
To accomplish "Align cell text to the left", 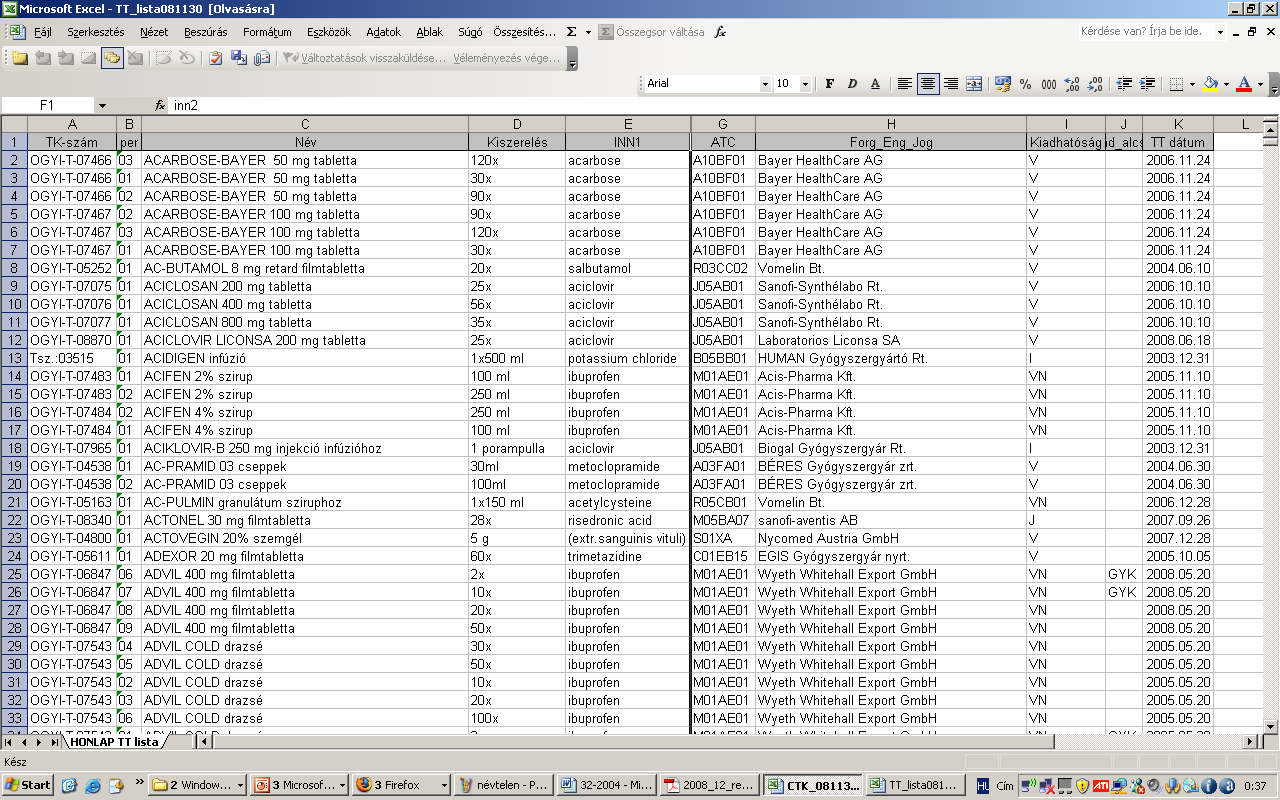I will click(x=904, y=84).
